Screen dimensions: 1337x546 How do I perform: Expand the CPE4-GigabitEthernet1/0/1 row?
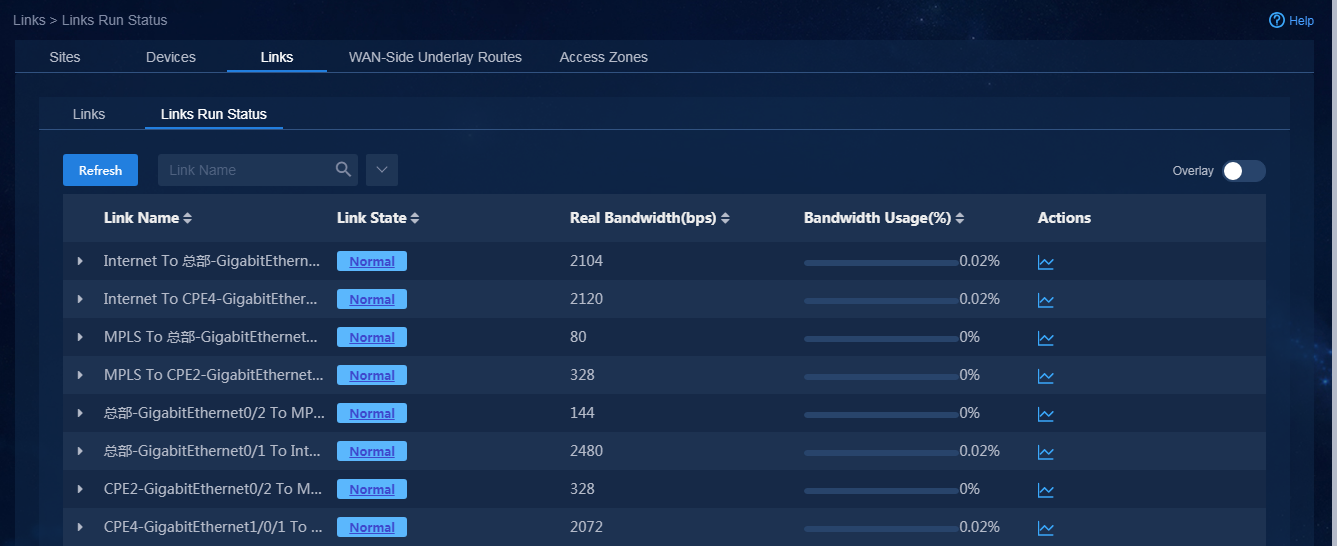pyautogui.click(x=80, y=527)
